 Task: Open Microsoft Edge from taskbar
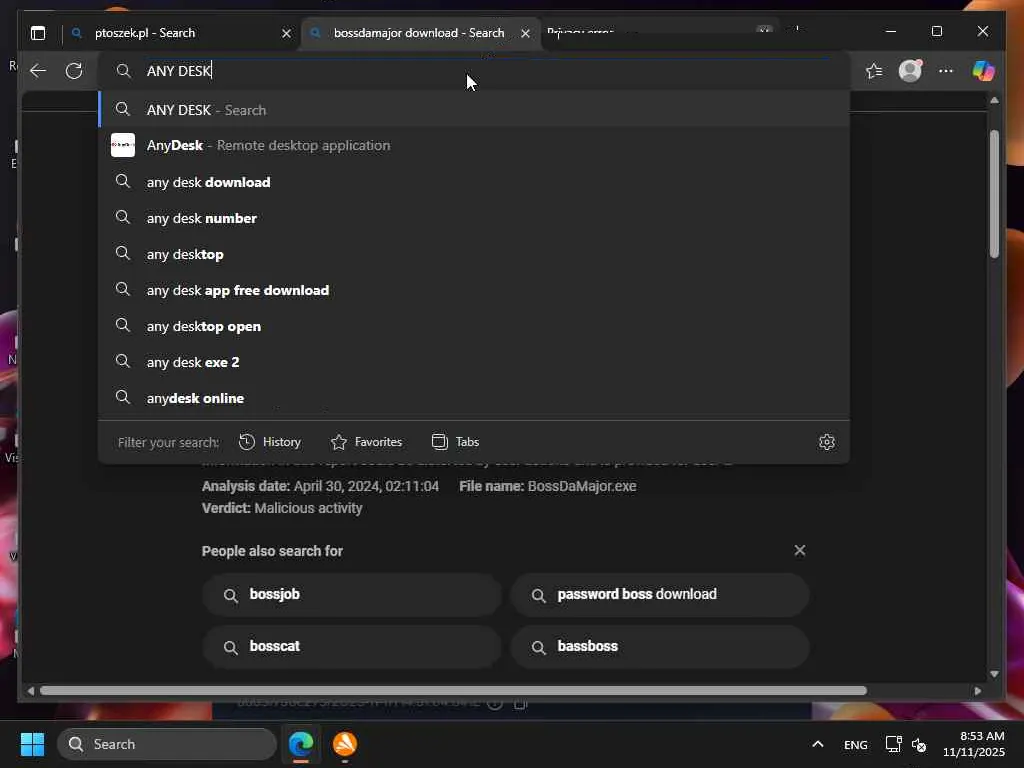(x=301, y=744)
